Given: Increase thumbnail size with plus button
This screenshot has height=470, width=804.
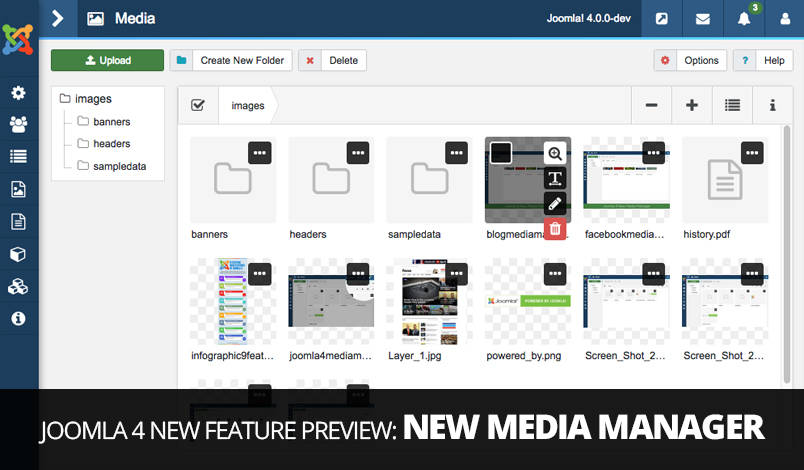Looking at the screenshot, I should click(692, 105).
